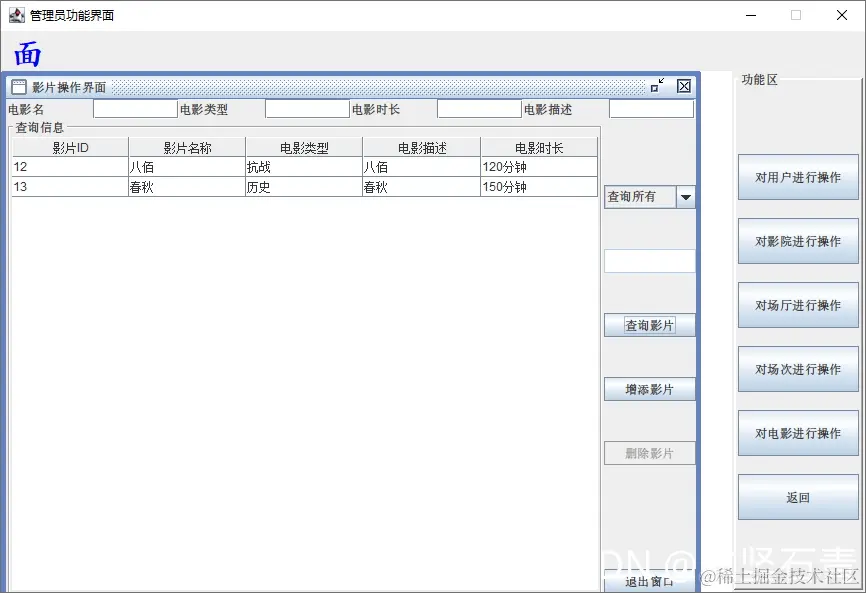Image resolution: width=866 pixels, height=593 pixels.
Task: Click the 影片名称 column header
Action: tap(187, 147)
